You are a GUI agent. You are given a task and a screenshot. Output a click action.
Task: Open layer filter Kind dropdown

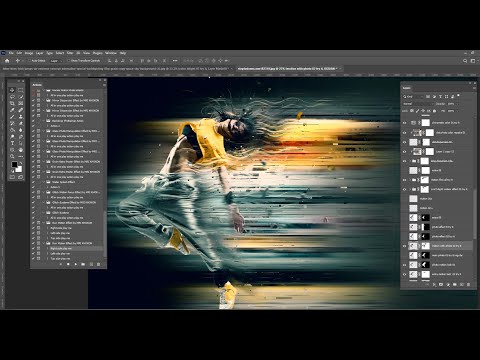[413, 97]
